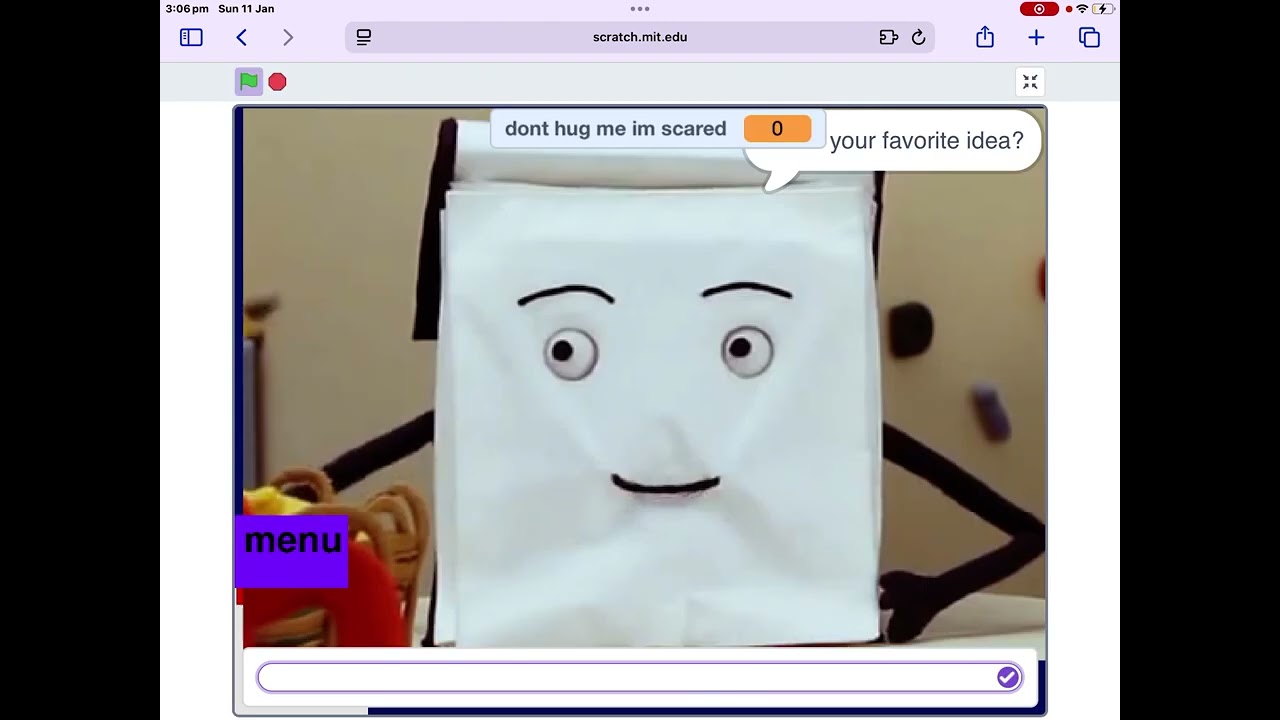Viewport: 1280px width, 720px height.
Task: Go back to the previous page
Action: [242, 38]
